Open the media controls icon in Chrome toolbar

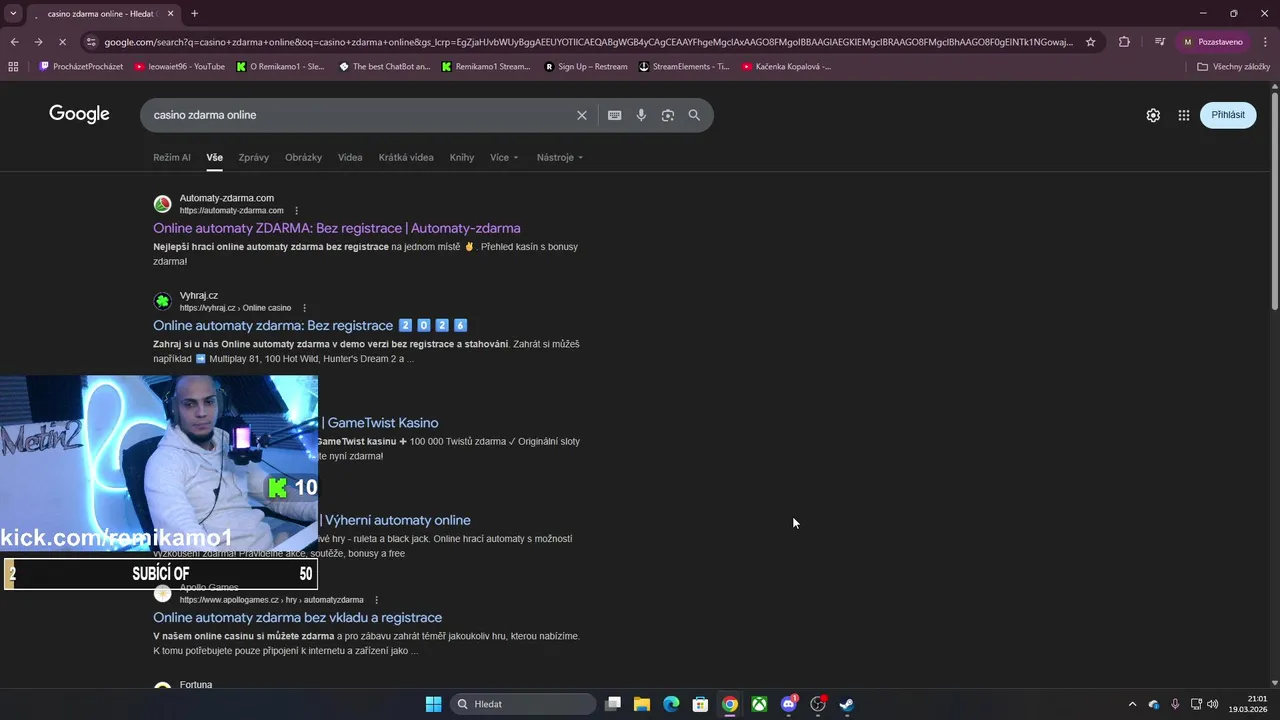point(1159,42)
